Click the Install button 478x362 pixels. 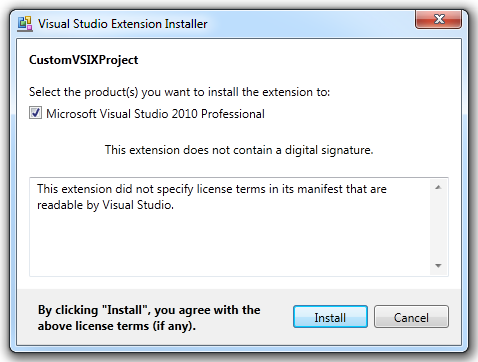330,317
